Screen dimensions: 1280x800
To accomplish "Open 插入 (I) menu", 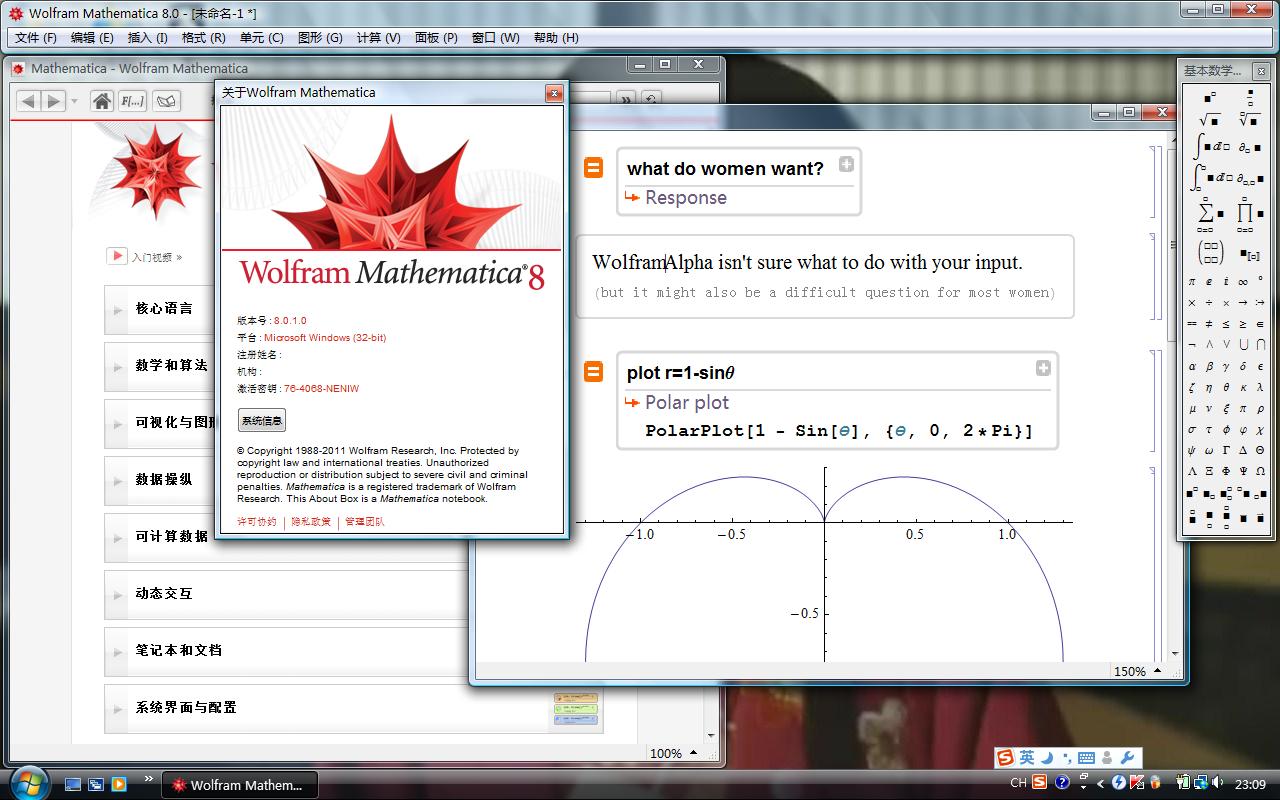I will click(x=147, y=38).
